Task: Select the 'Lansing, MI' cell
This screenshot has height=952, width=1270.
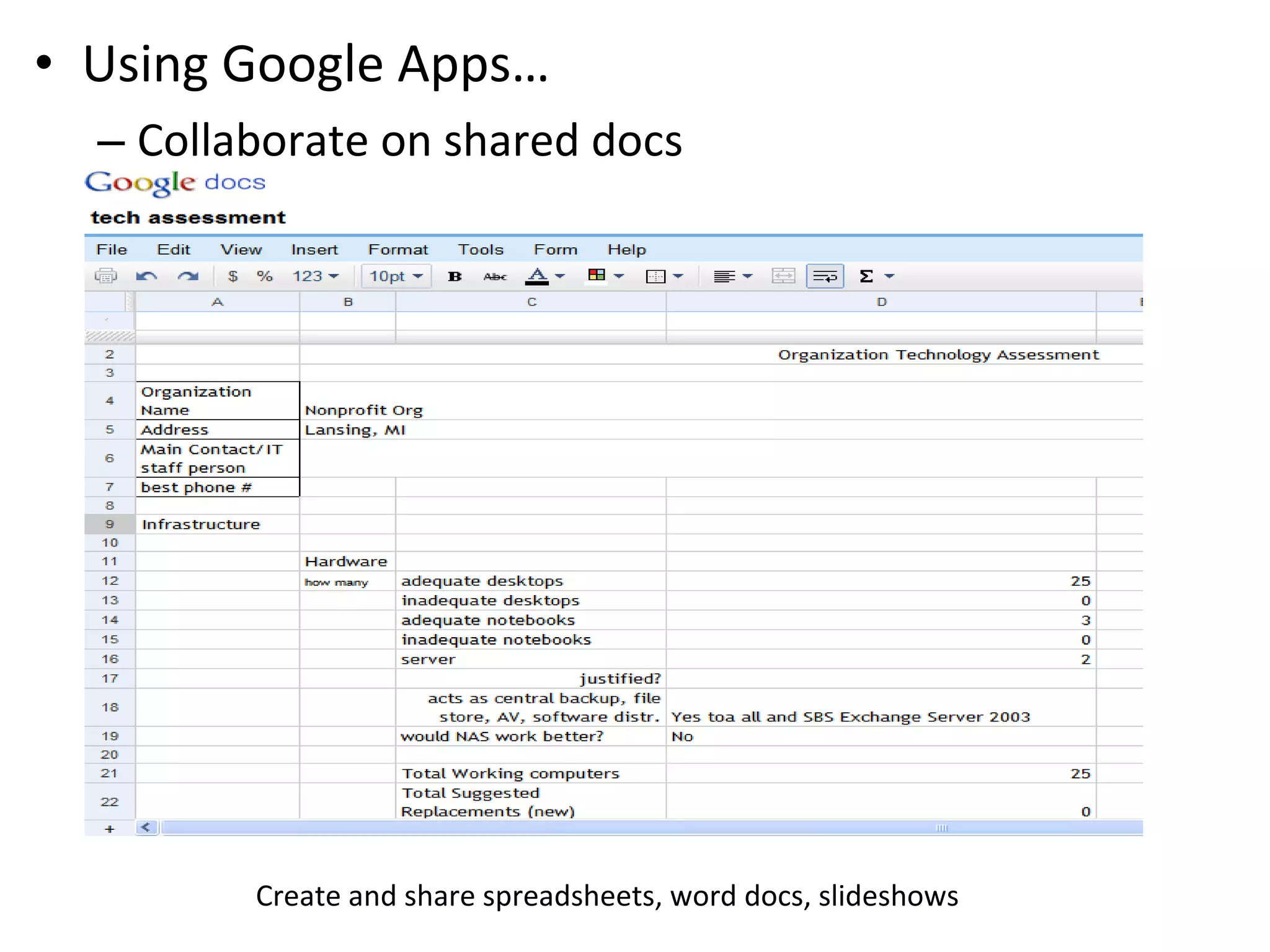Action: pyautogui.click(x=721, y=430)
